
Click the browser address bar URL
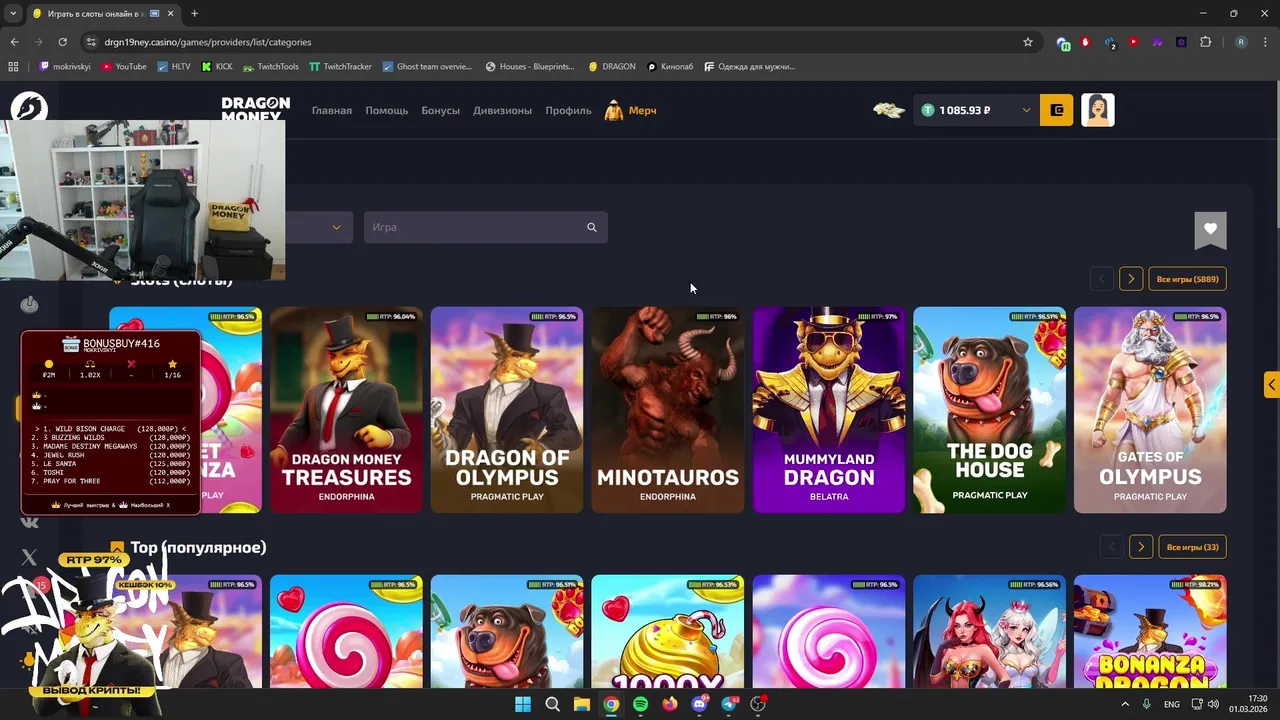208,42
